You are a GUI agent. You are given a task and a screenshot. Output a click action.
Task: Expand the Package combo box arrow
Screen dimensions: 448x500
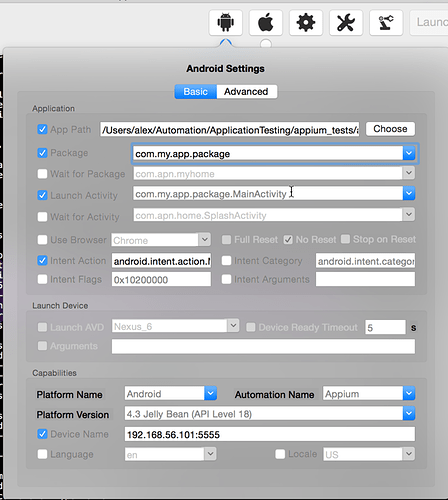coord(409,153)
